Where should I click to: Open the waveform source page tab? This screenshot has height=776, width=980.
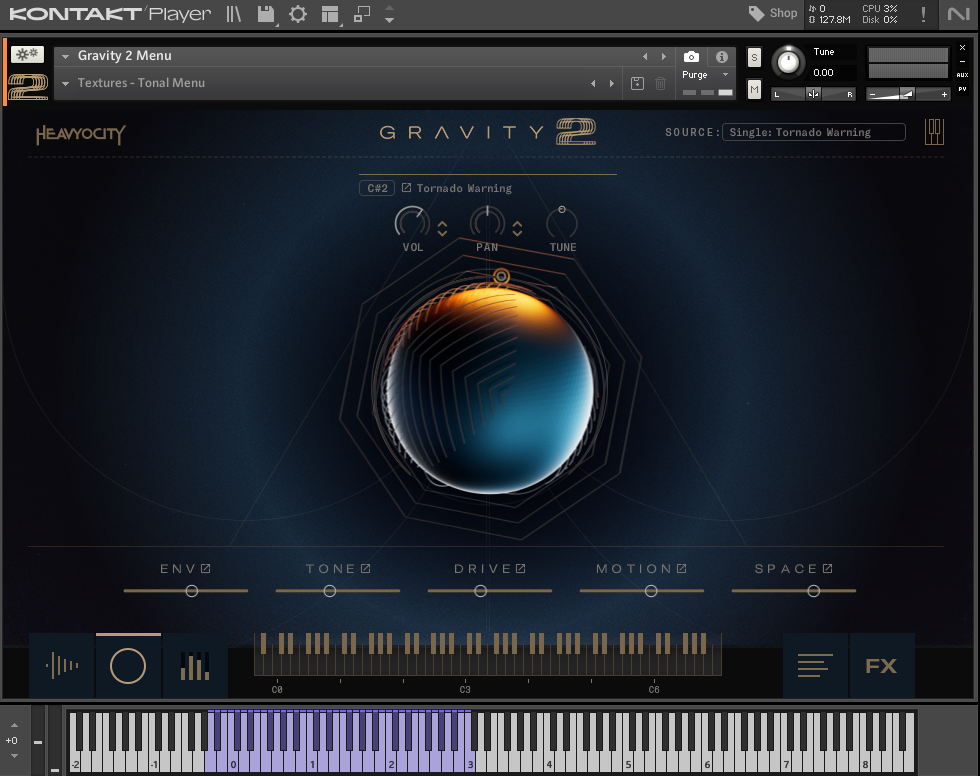click(62, 665)
